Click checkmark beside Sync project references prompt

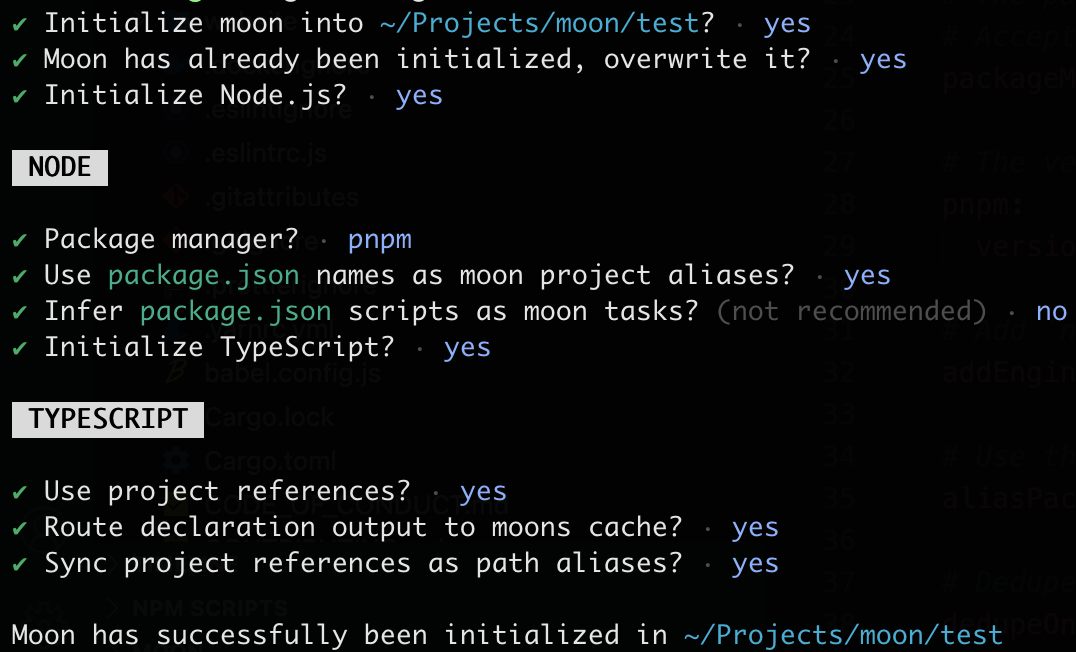(x=20, y=564)
